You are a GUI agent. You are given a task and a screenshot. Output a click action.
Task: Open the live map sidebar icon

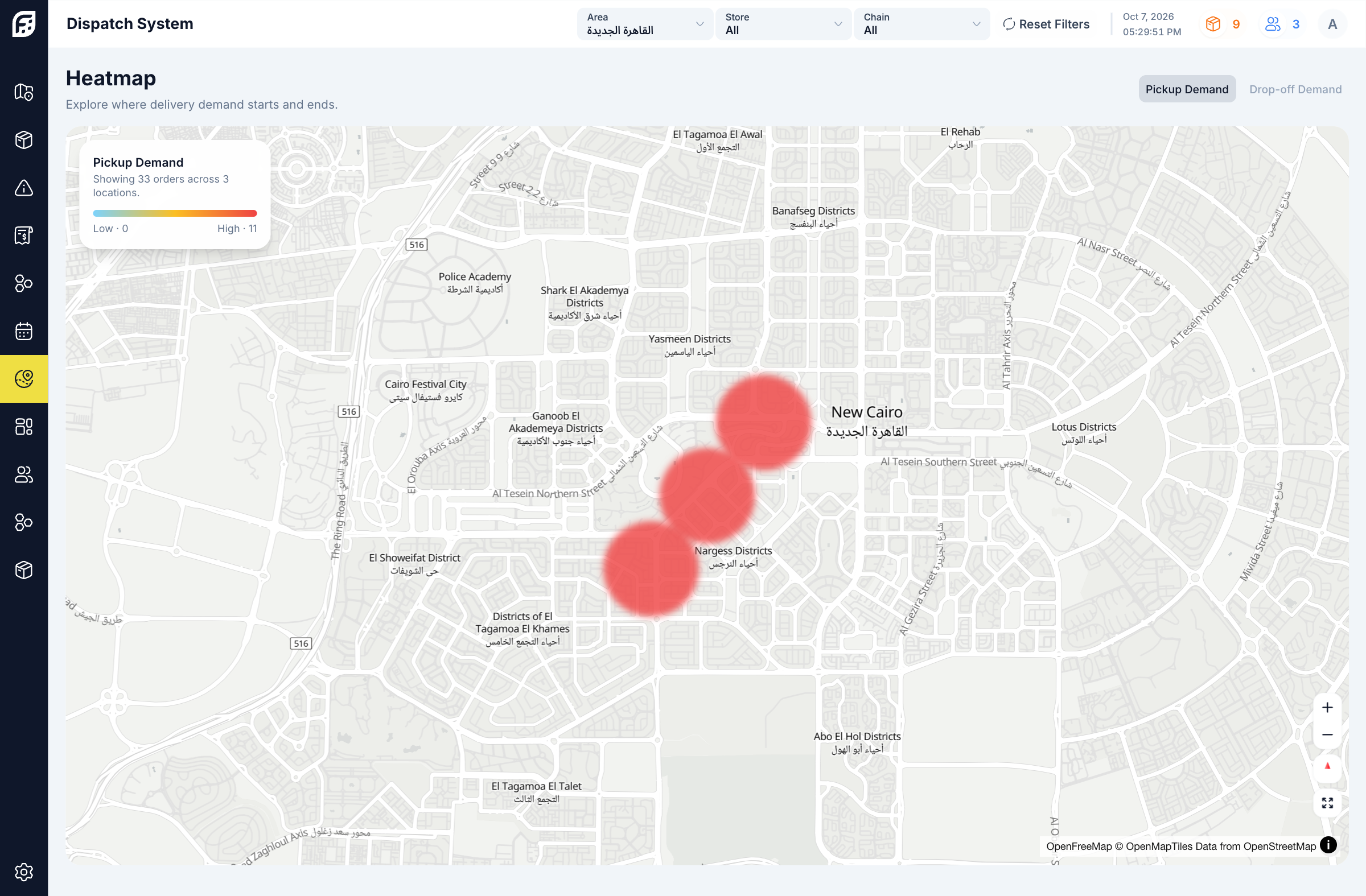point(23,92)
